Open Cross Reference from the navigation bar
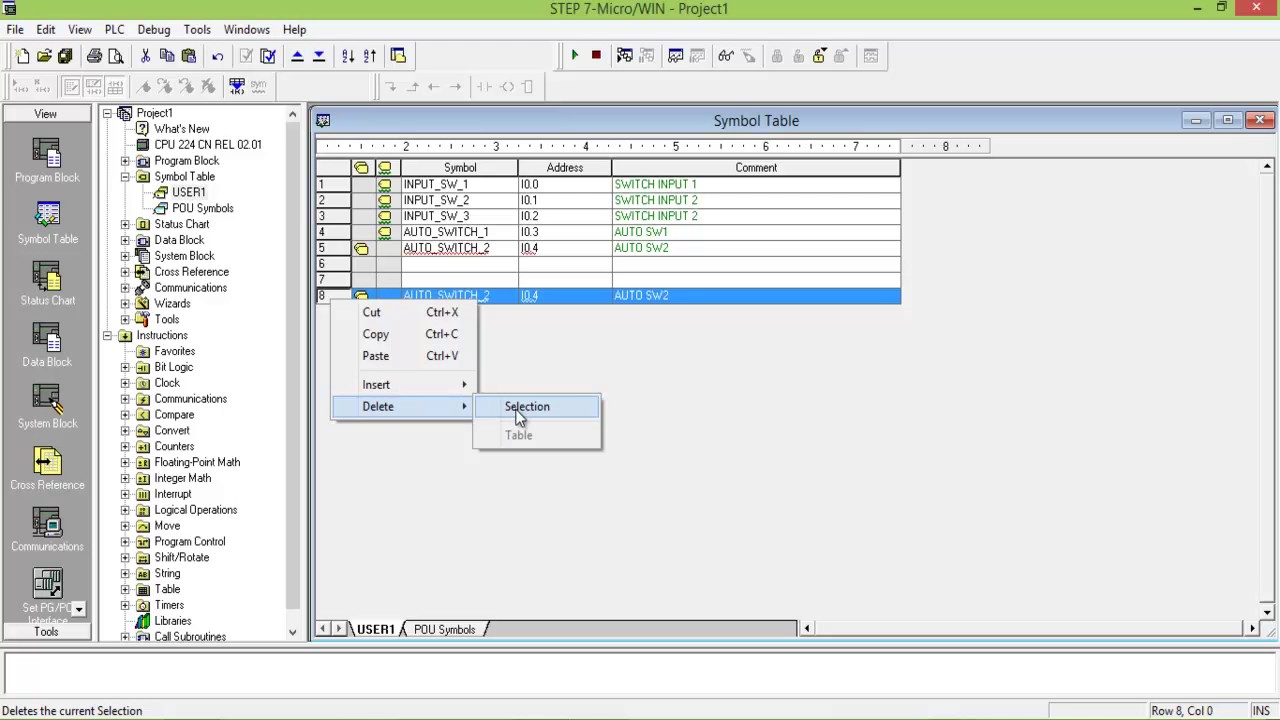Viewport: 1280px width, 720px height. 47,468
